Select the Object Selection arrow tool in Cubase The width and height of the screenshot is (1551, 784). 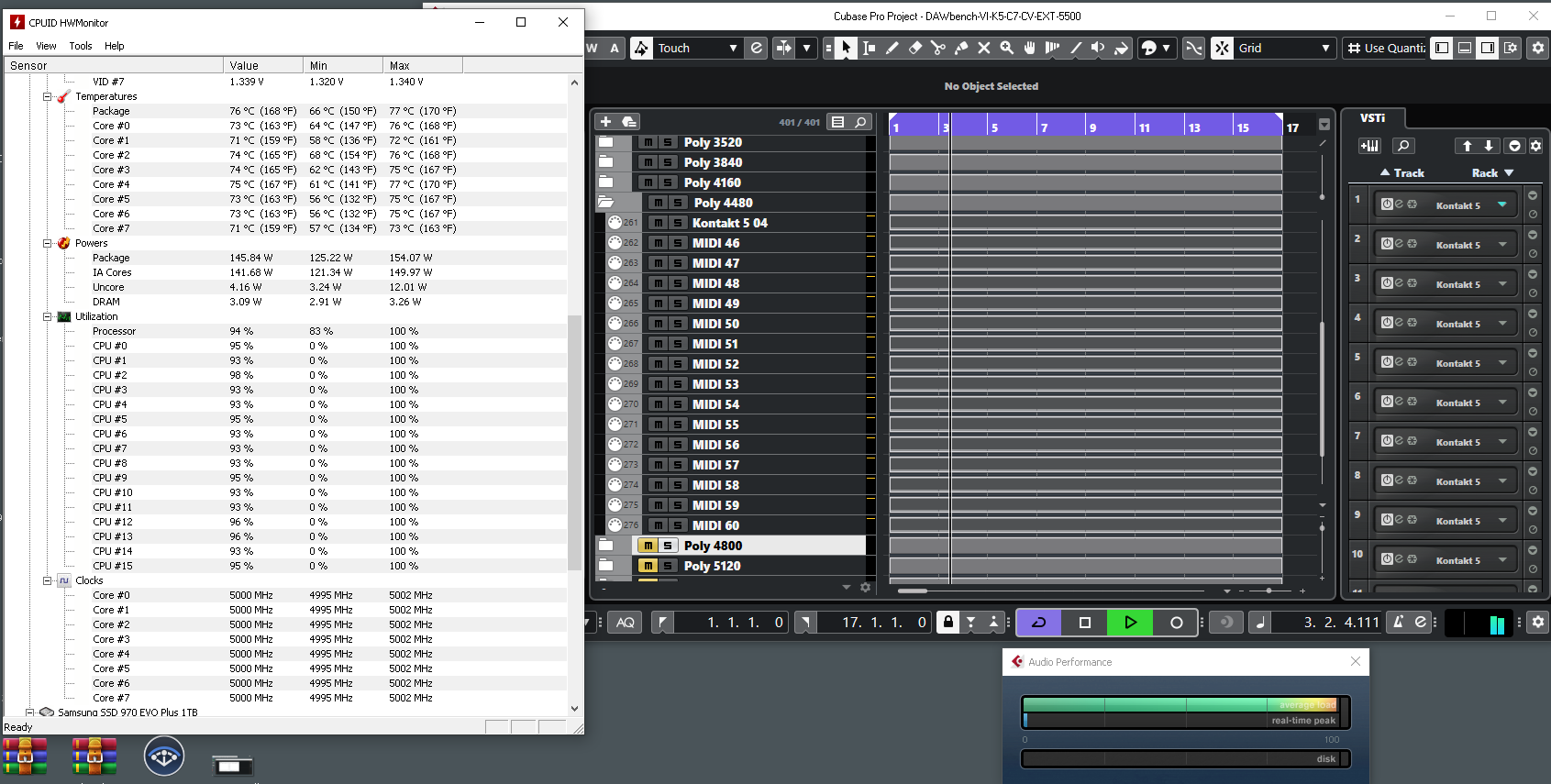pyautogui.click(x=846, y=48)
